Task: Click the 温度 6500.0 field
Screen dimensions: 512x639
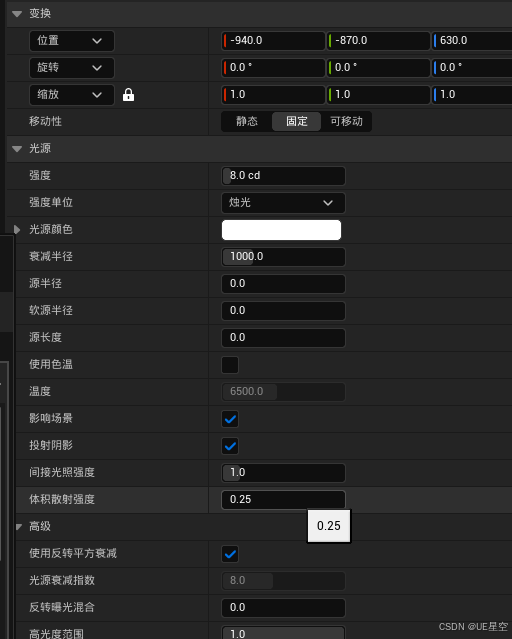Action: [x=283, y=392]
